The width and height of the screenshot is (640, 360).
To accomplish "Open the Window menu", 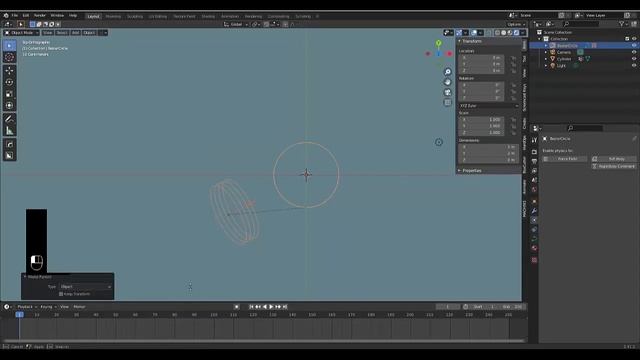I will 57,16.
